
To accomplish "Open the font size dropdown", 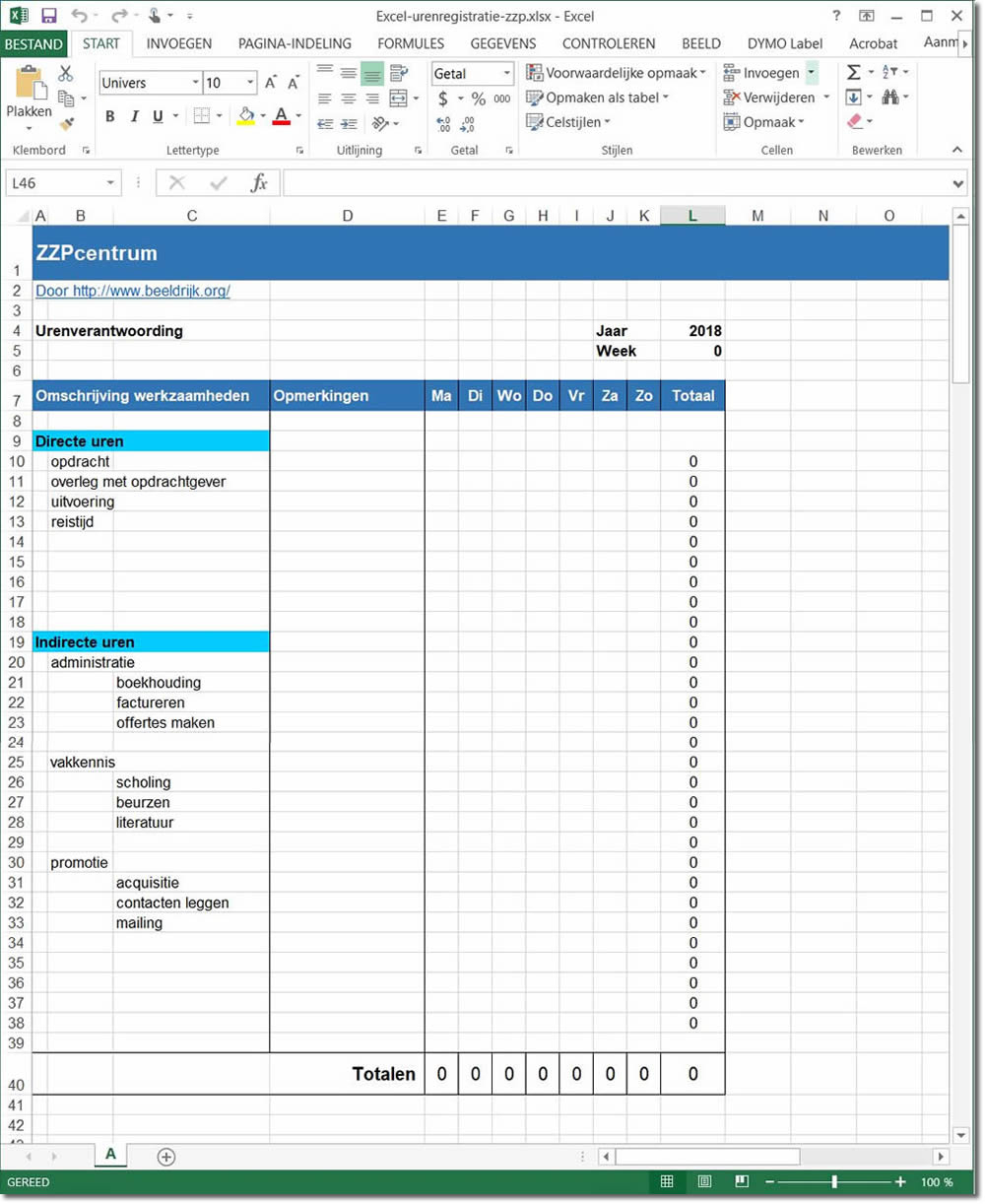I will pos(251,83).
